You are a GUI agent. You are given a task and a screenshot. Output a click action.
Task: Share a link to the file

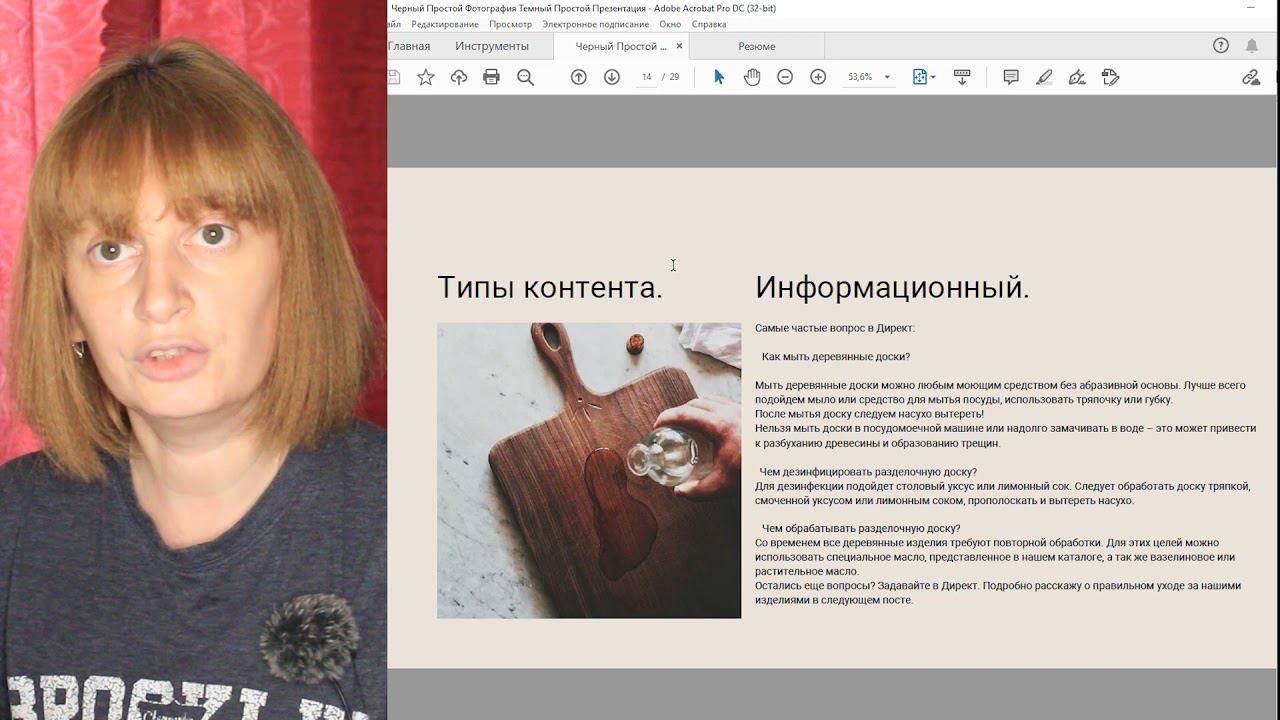[1251, 77]
